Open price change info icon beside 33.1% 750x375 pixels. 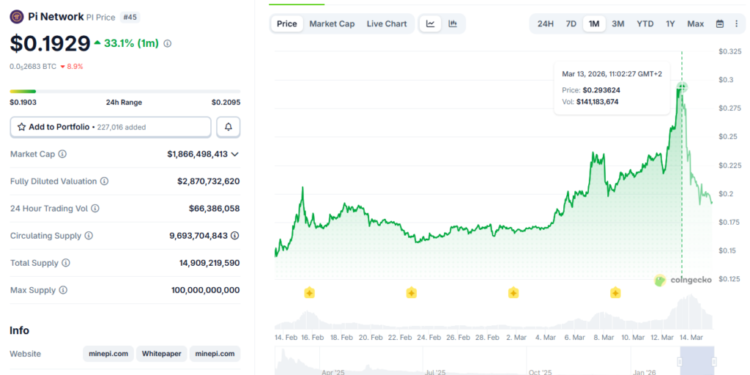tap(167, 44)
